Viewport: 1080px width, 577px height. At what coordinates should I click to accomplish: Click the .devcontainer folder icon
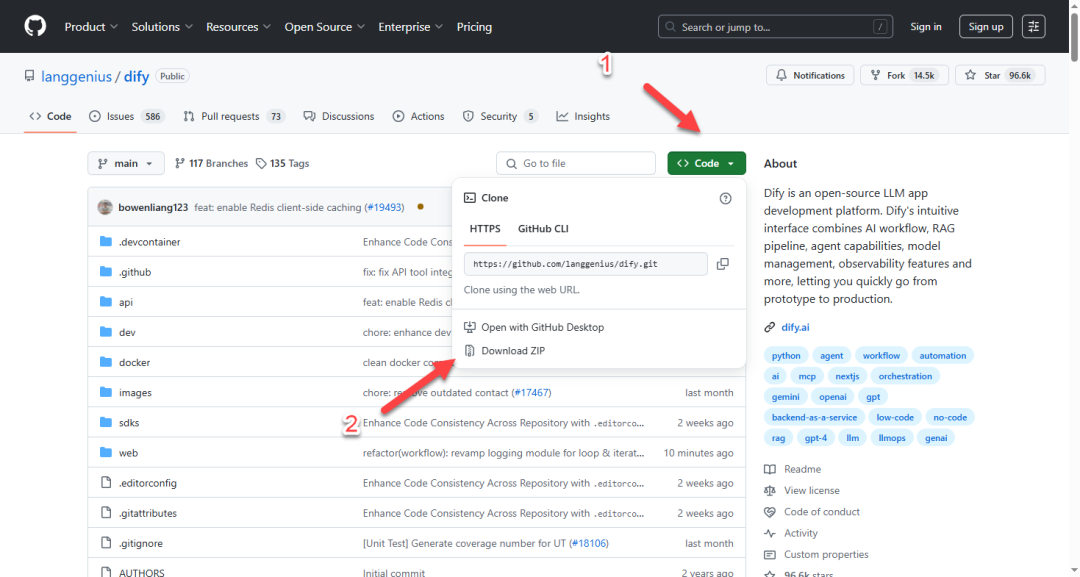click(105, 242)
